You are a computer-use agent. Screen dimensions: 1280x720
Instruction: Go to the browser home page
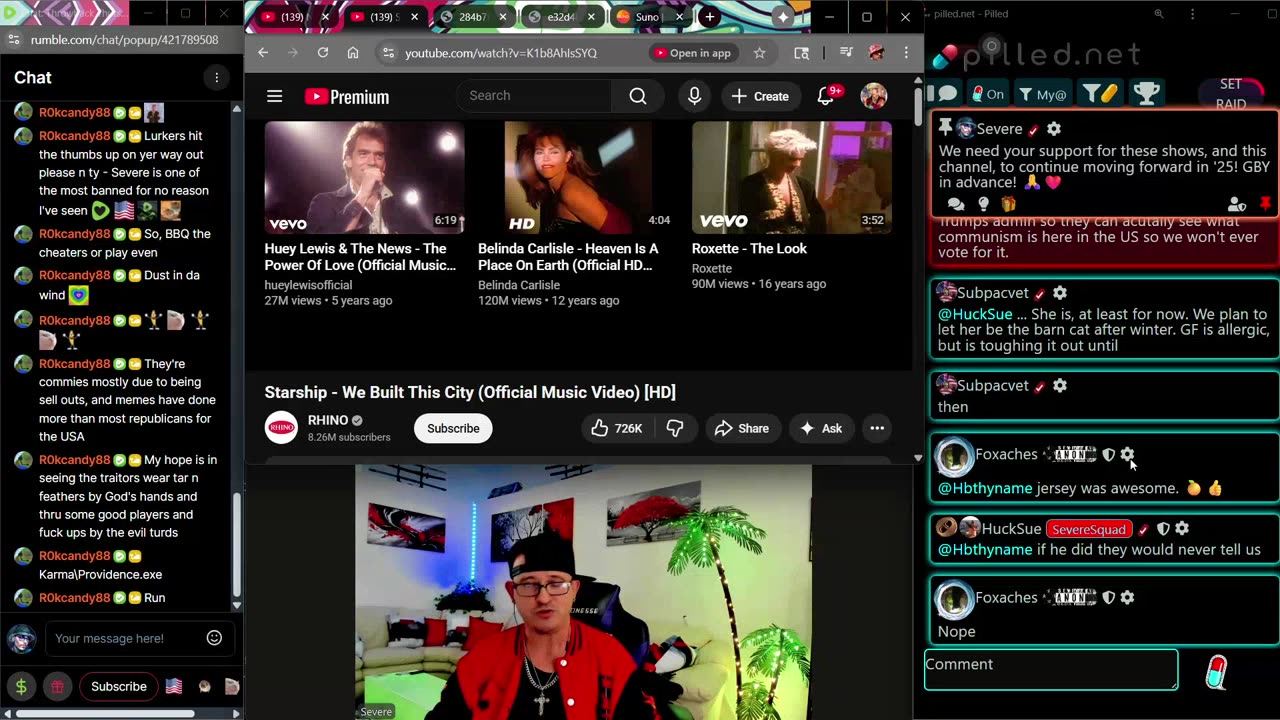tap(353, 53)
